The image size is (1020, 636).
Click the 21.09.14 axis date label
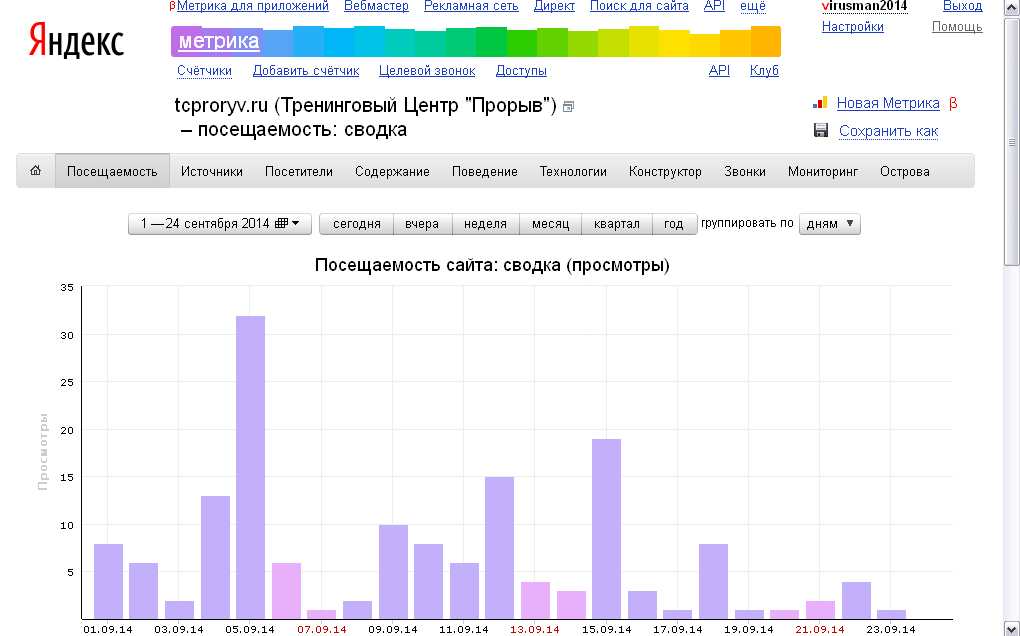point(820,629)
